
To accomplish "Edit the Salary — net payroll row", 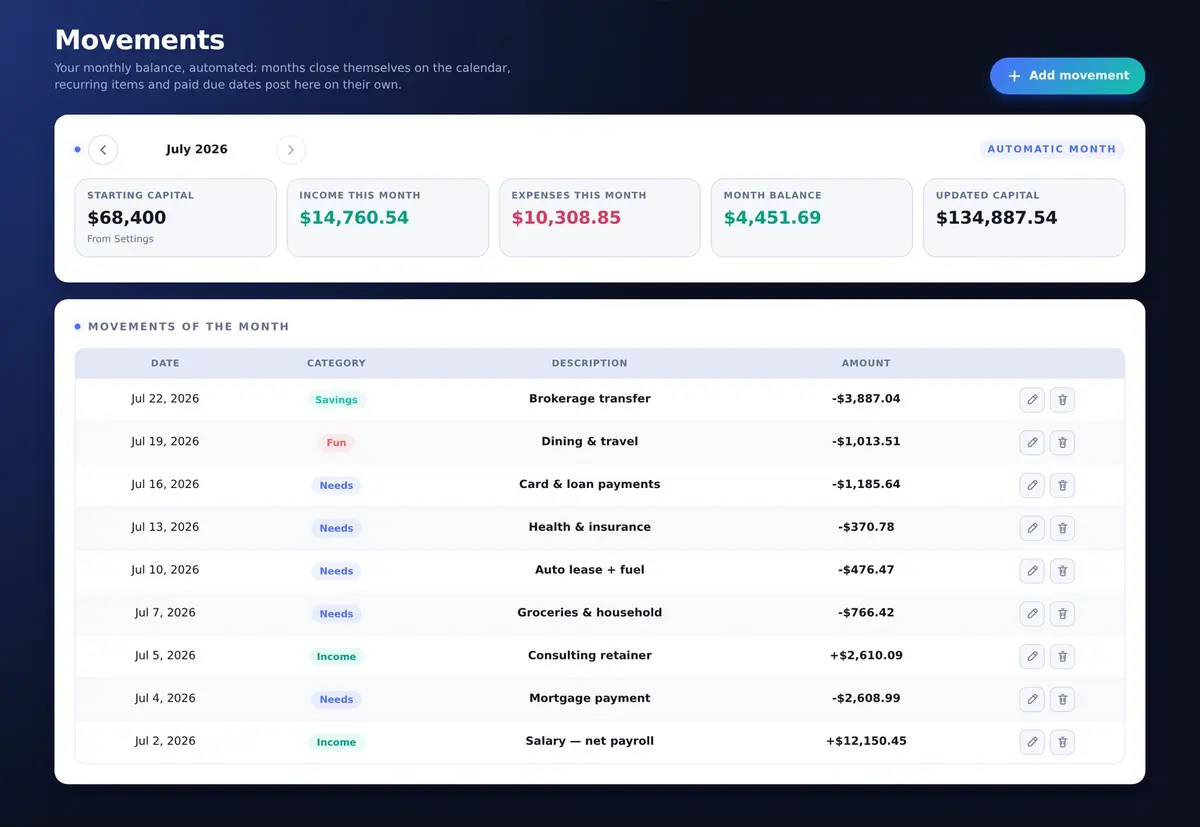I will (x=1032, y=742).
